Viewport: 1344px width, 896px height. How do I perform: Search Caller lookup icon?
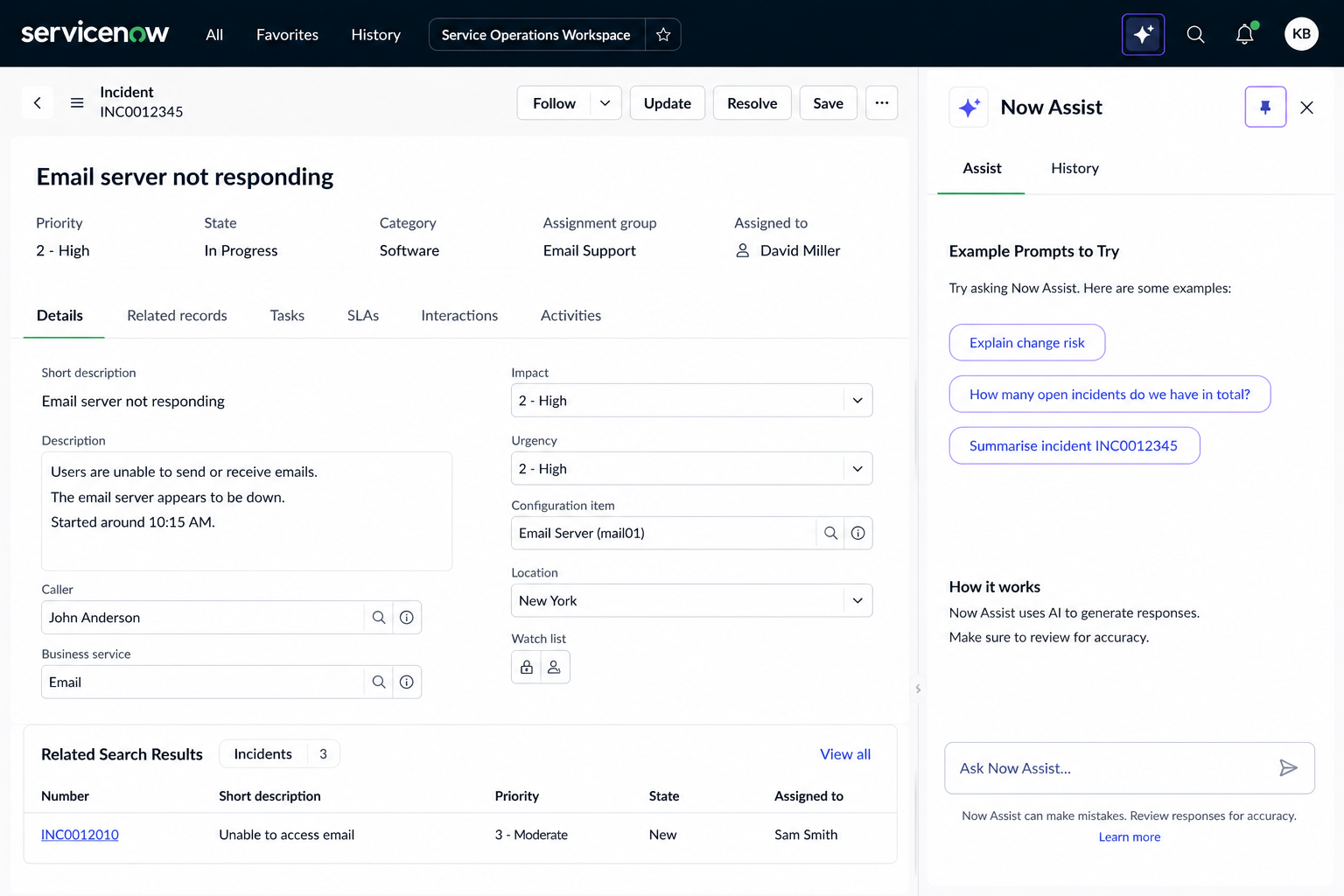[x=379, y=618]
